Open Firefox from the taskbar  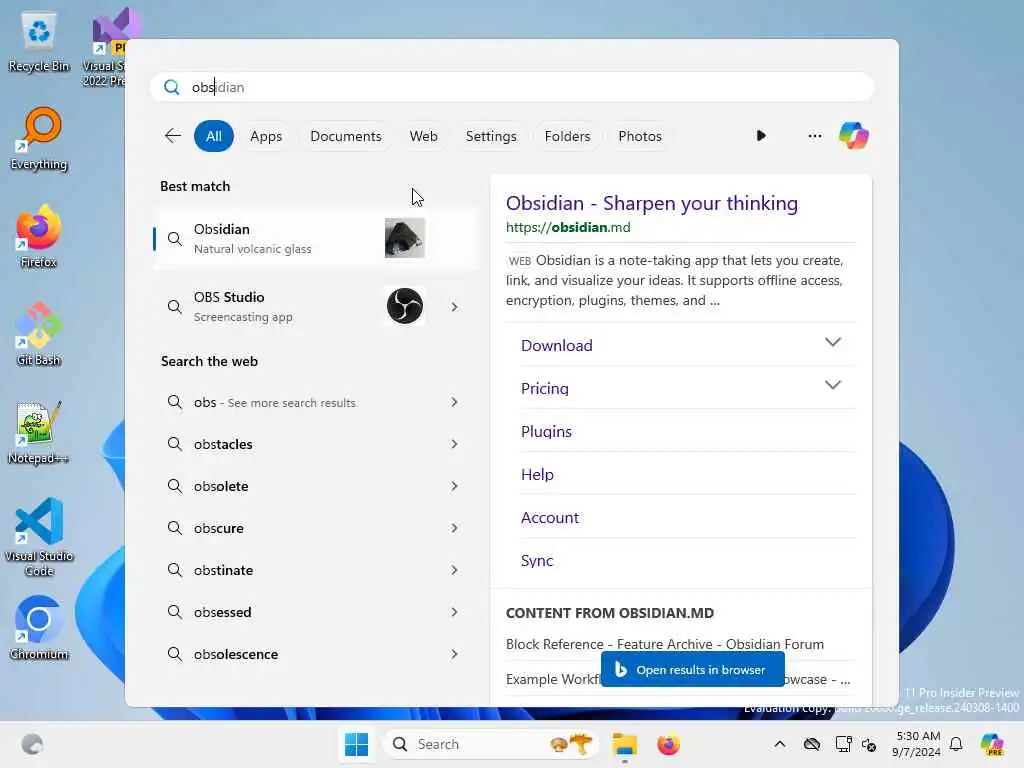[x=668, y=744]
